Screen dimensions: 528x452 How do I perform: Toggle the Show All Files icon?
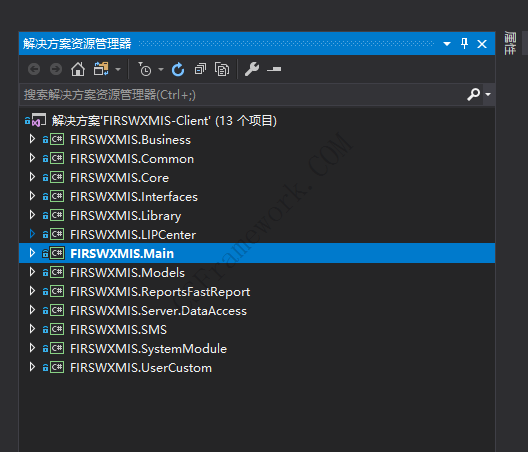point(222,69)
